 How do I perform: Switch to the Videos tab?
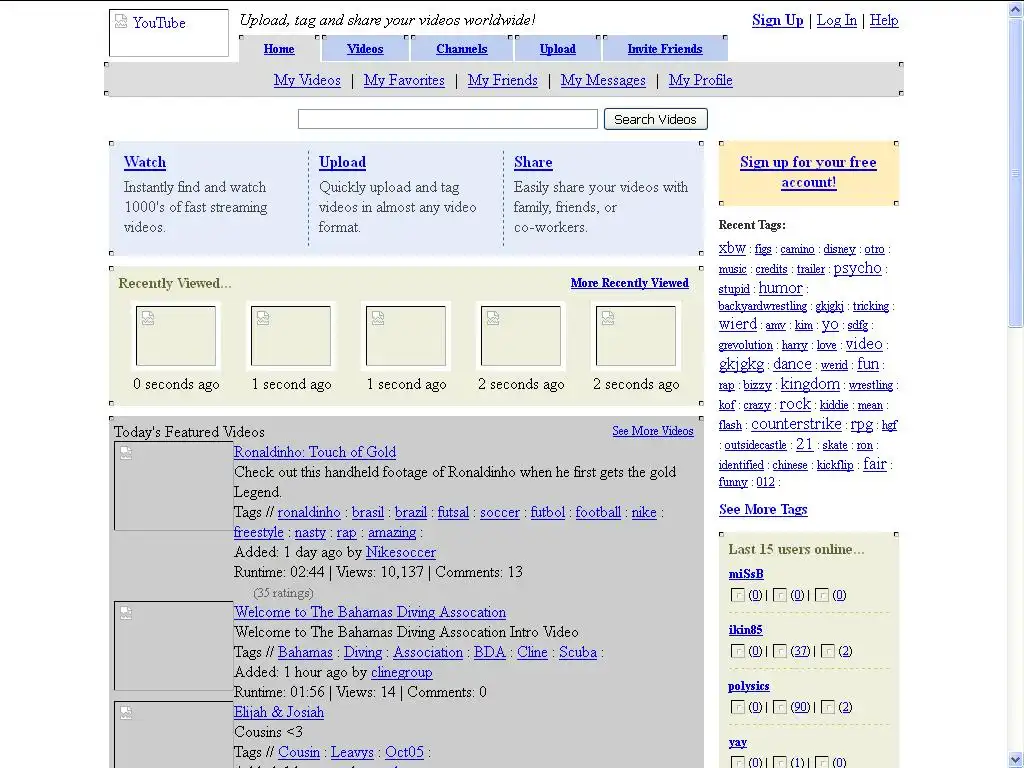pos(365,49)
